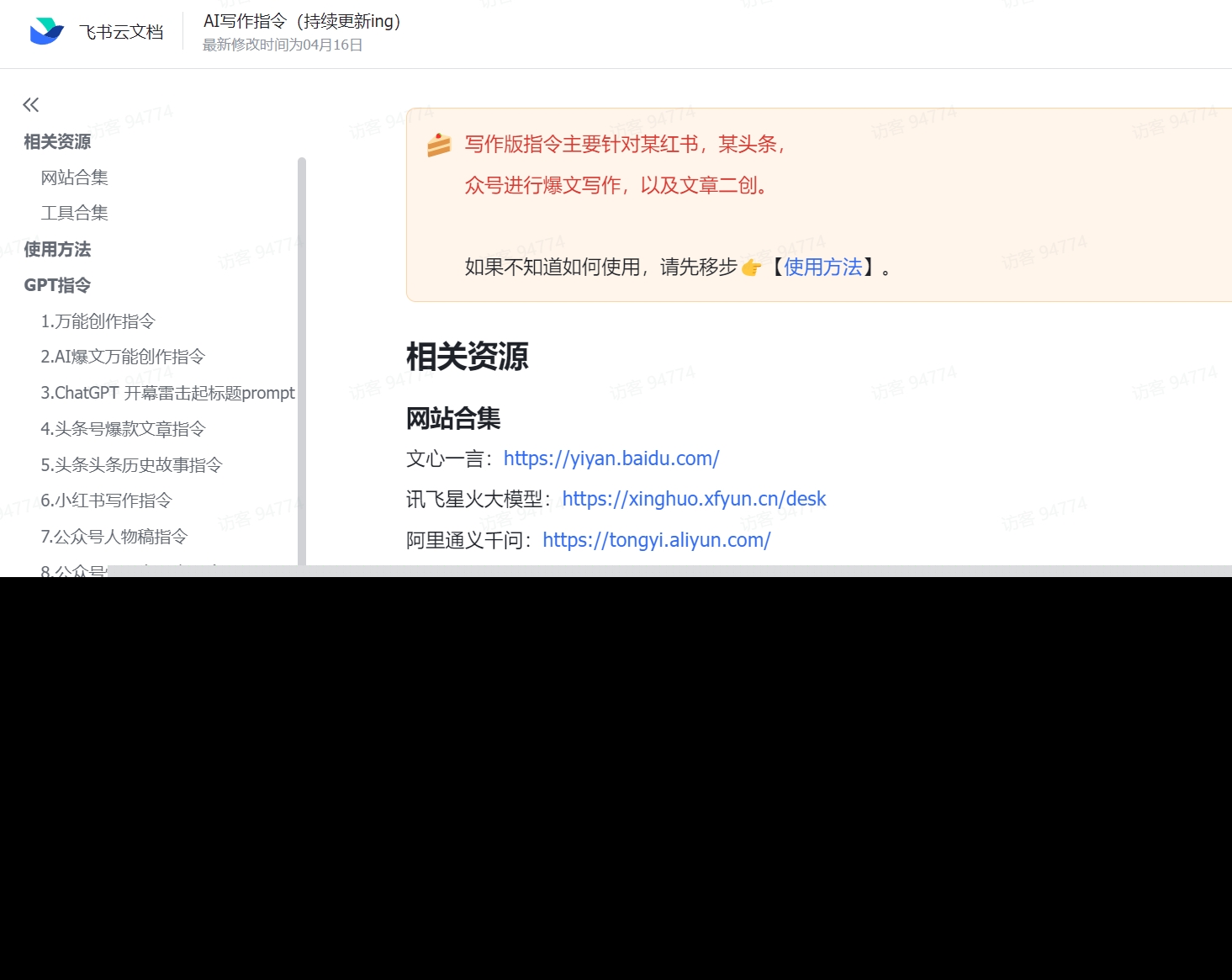
Task: Click the label 阿里通义千问
Action: [464, 540]
